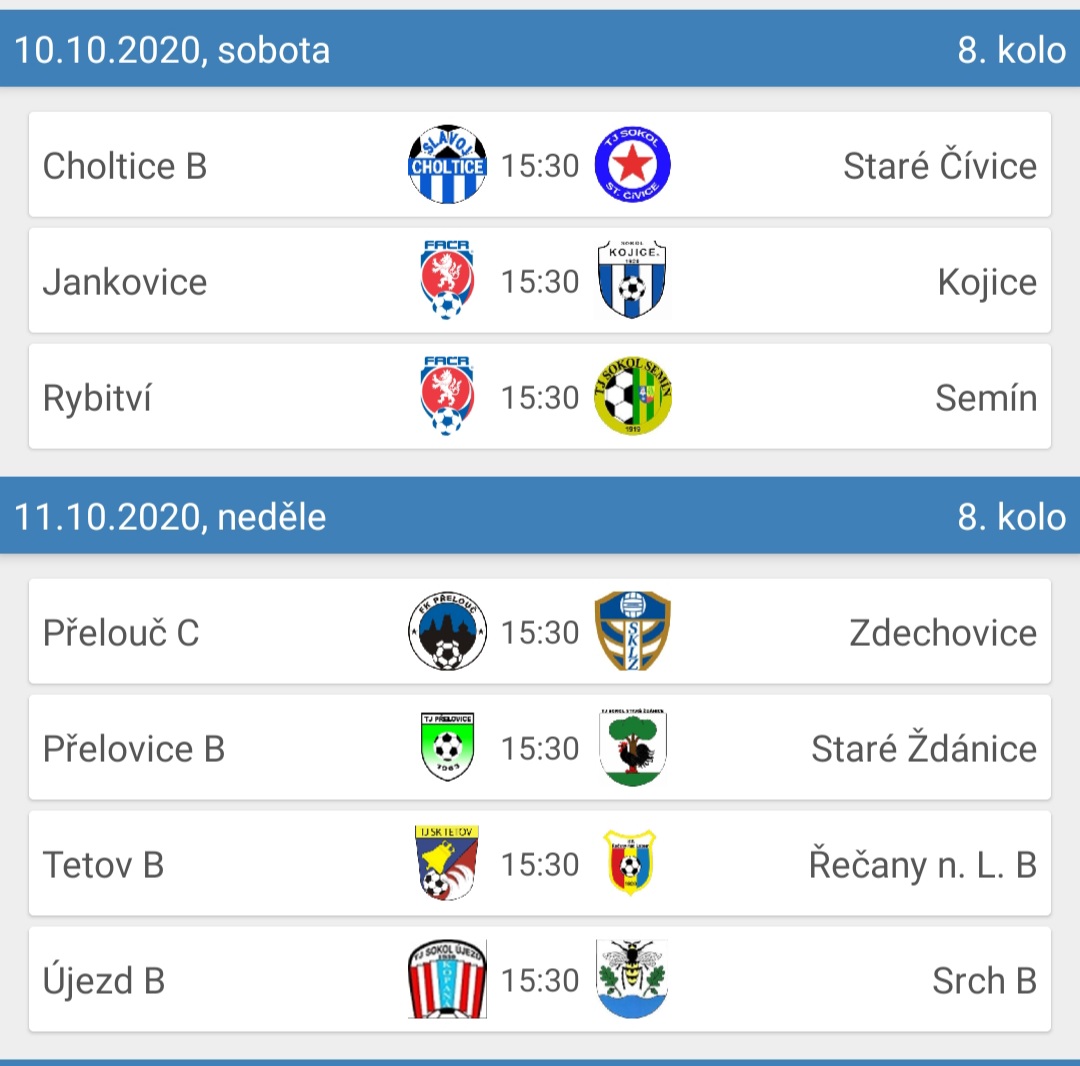Tap the TJ Sokol Semín round logo
Viewport: 1080px width, 1066px height.
coord(632,396)
